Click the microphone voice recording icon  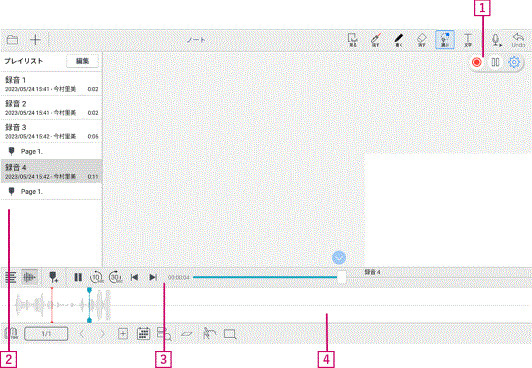tap(496, 40)
